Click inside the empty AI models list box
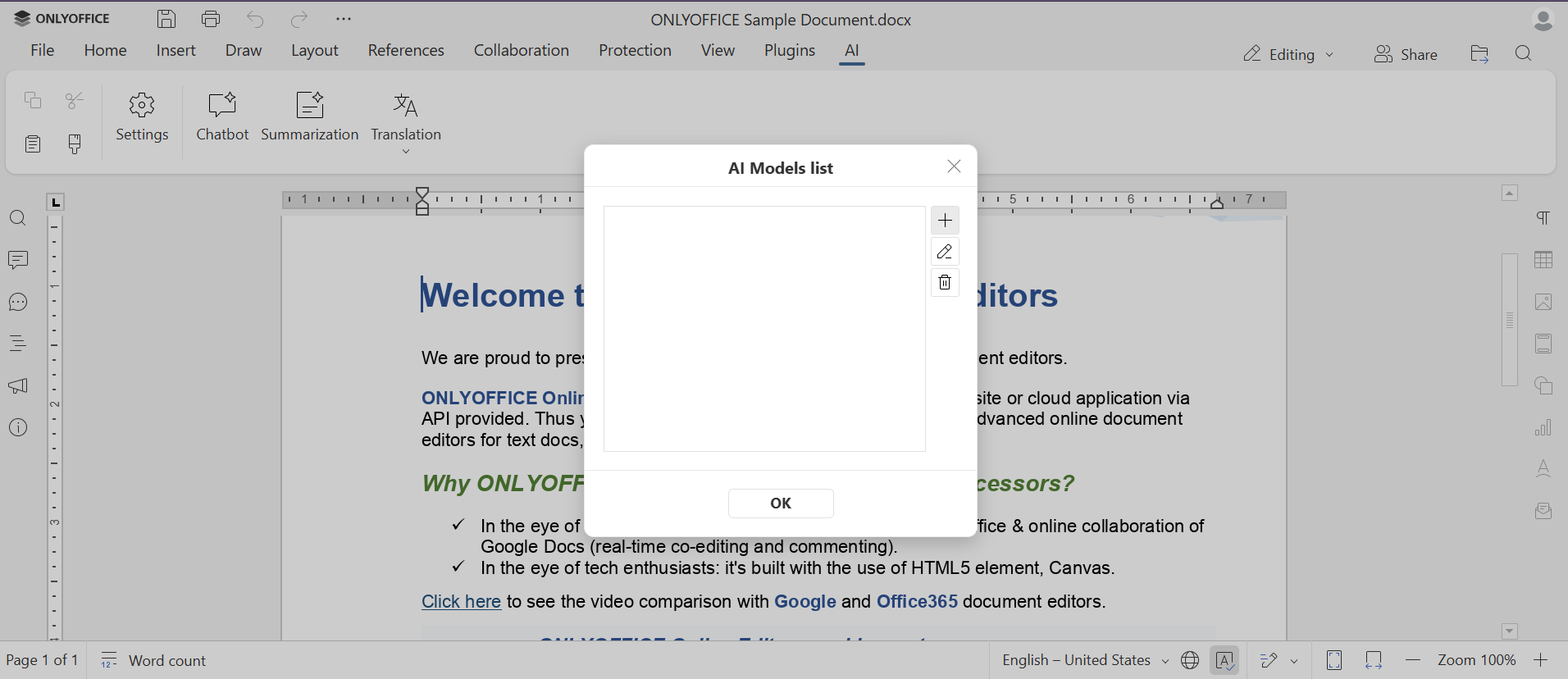This screenshot has height=679, width=1568. point(764,329)
